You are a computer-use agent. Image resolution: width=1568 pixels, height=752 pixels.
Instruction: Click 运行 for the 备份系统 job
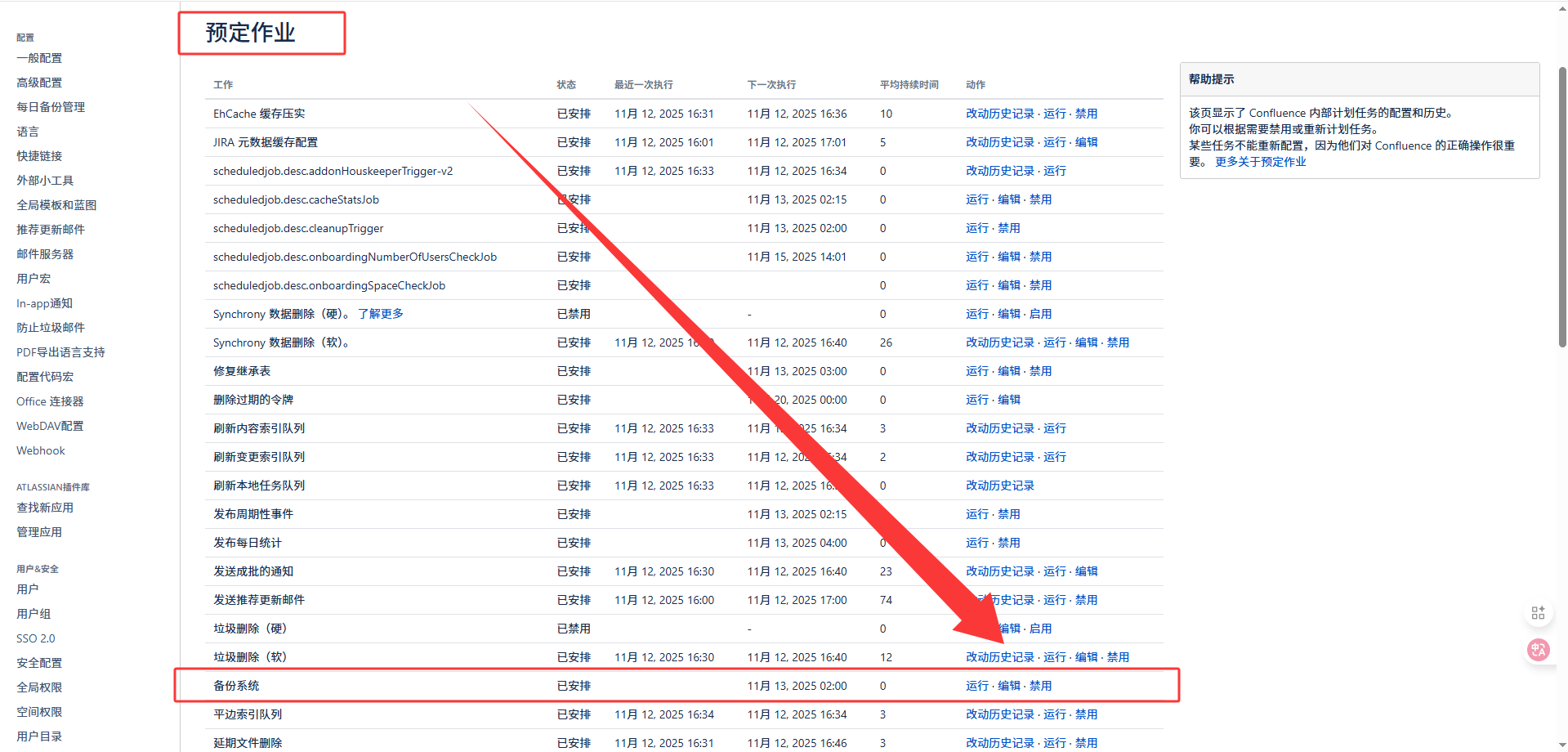tap(976, 686)
